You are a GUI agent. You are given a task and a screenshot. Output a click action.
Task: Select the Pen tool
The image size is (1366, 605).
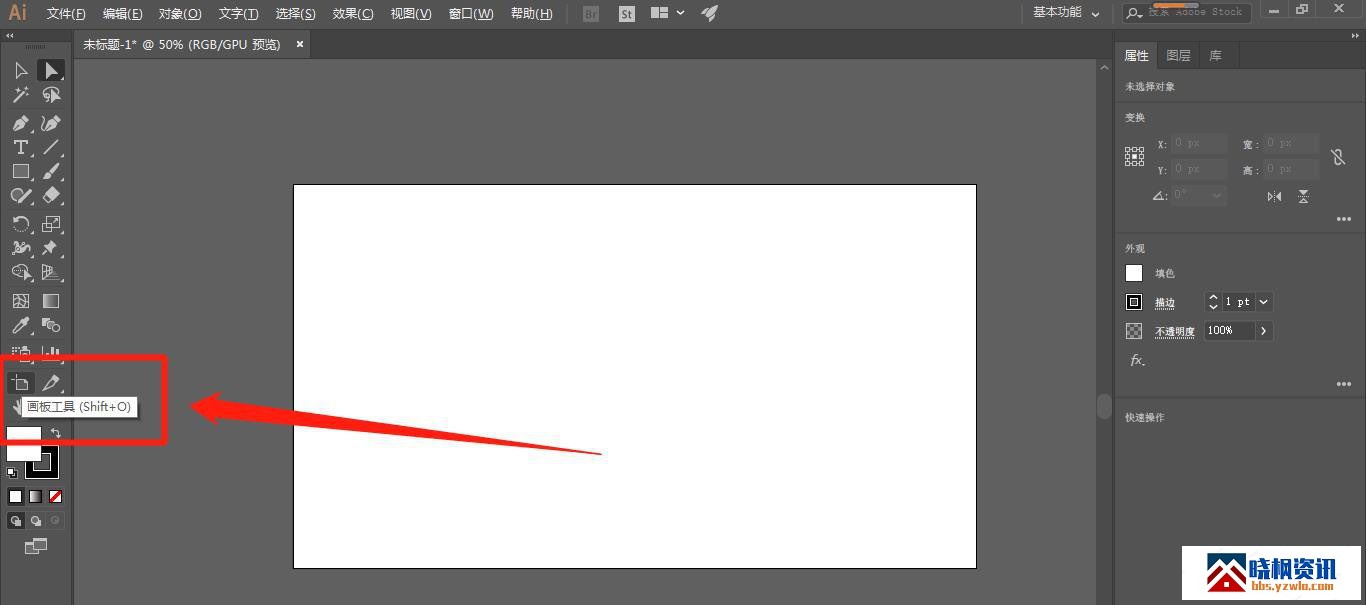pos(20,123)
